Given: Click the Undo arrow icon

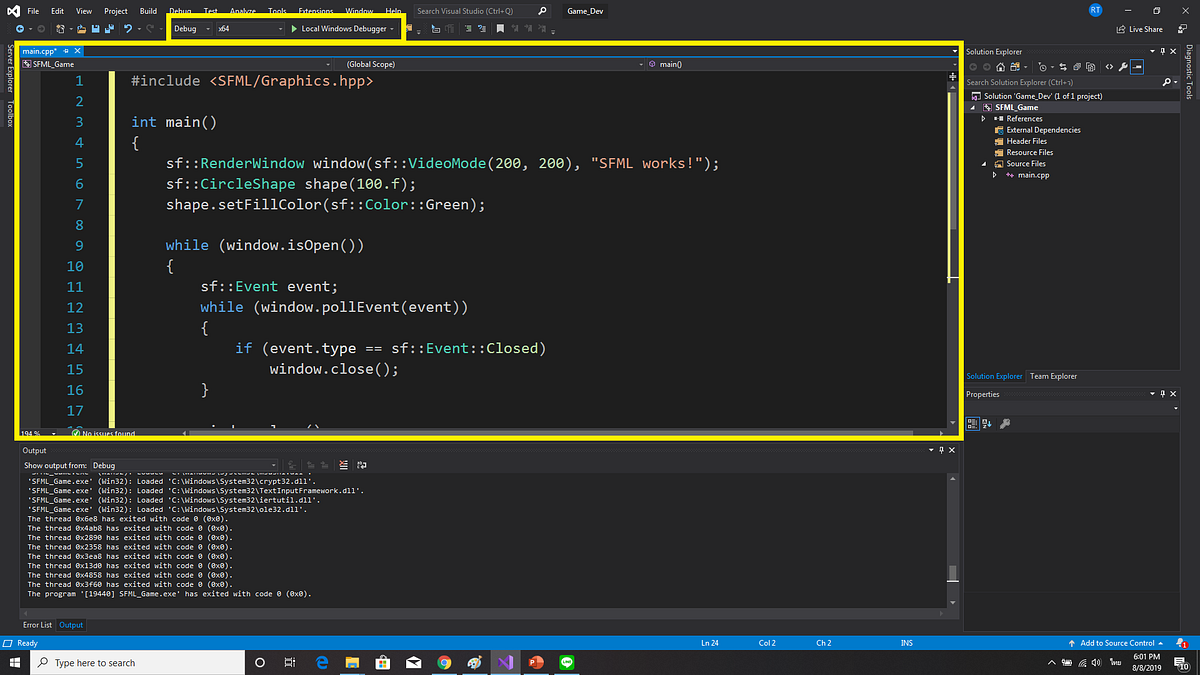Looking at the screenshot, I should pyautogui.click(x=128, y=29).
